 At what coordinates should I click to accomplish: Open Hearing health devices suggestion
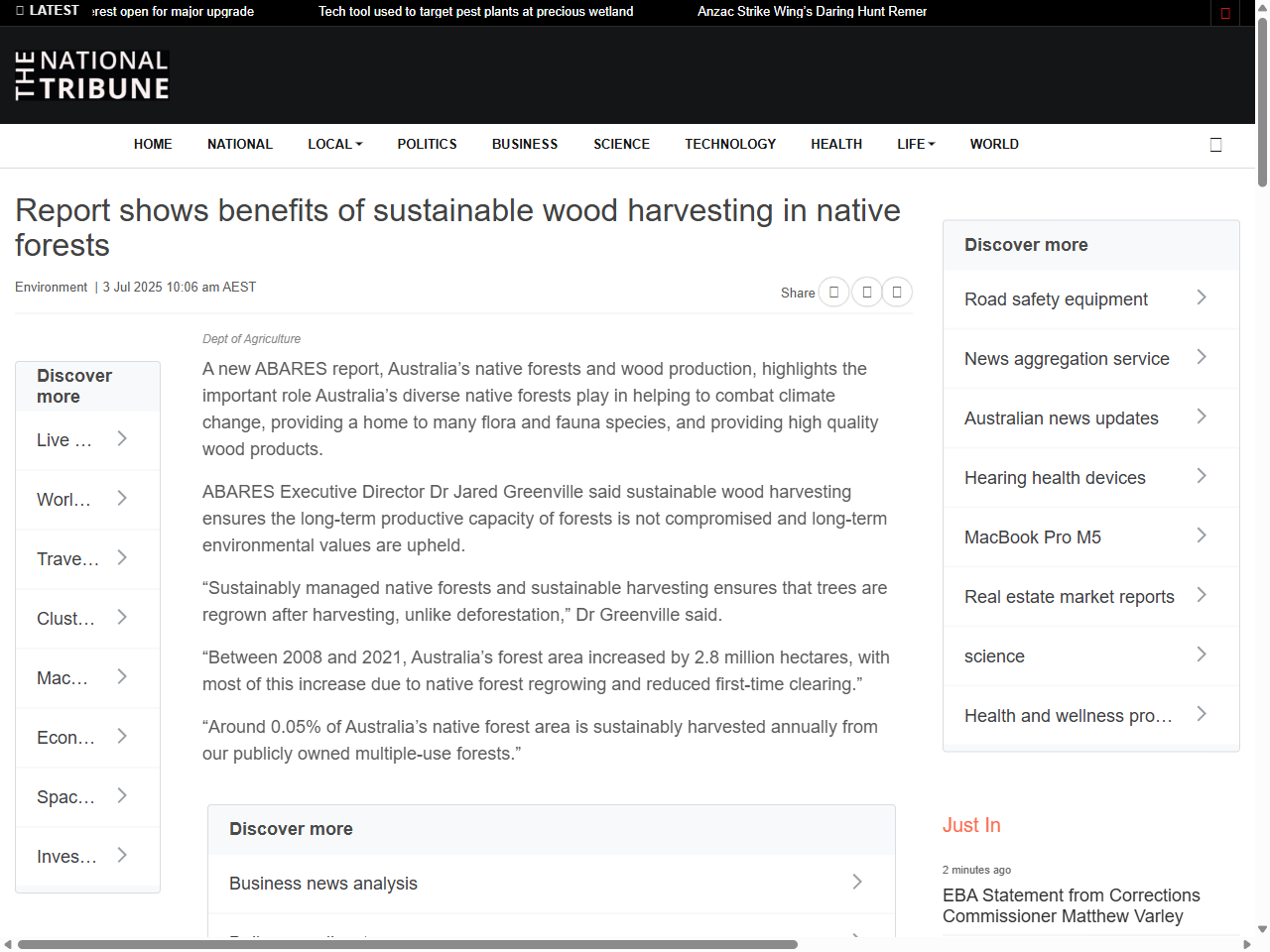pyautogui.click(x=1091, y=478)
